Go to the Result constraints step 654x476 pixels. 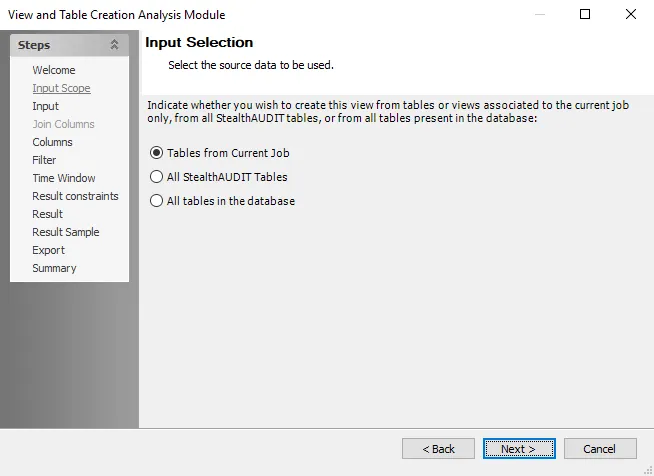tap(75, 196)
